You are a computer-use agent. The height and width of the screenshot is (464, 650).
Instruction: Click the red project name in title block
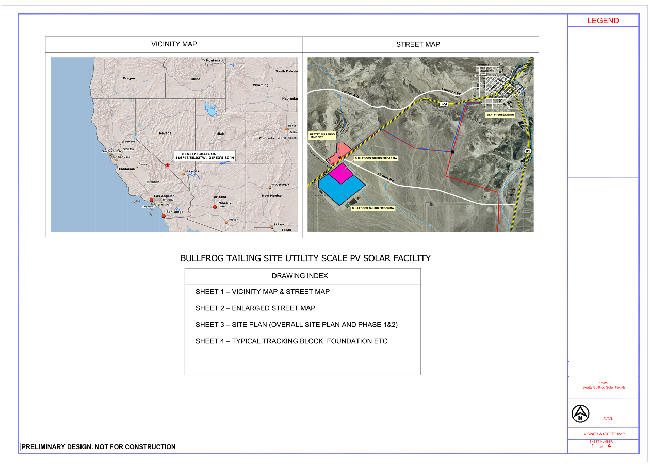click(603, 385)
